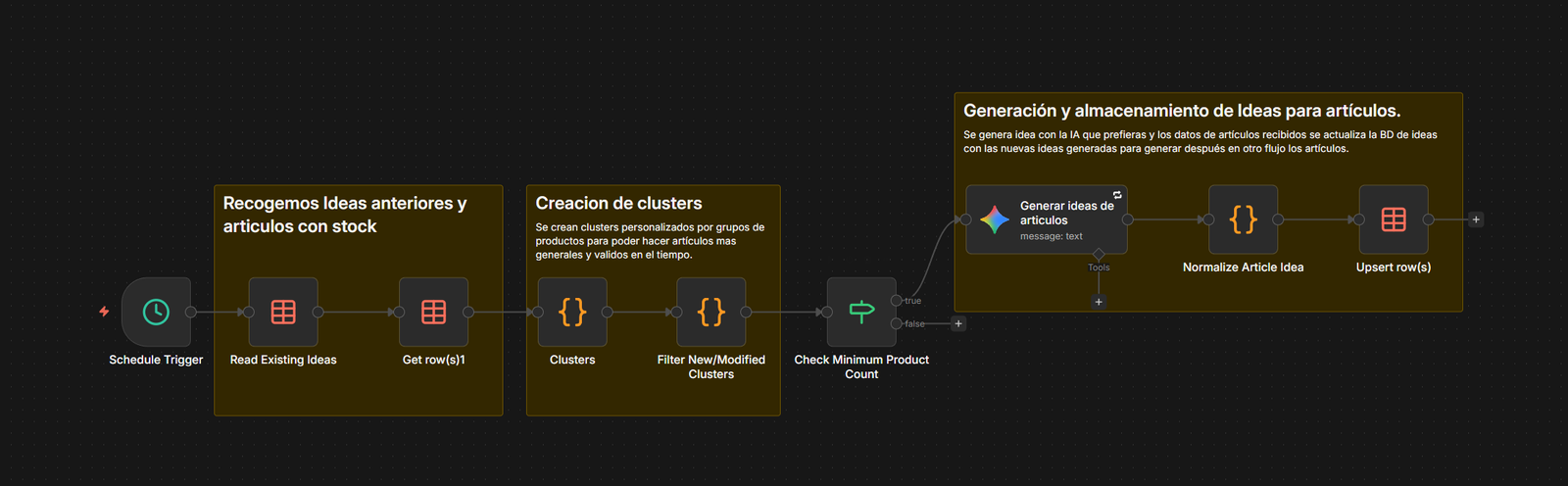Click the Check Minimum Product Count node

coord(861,312)
